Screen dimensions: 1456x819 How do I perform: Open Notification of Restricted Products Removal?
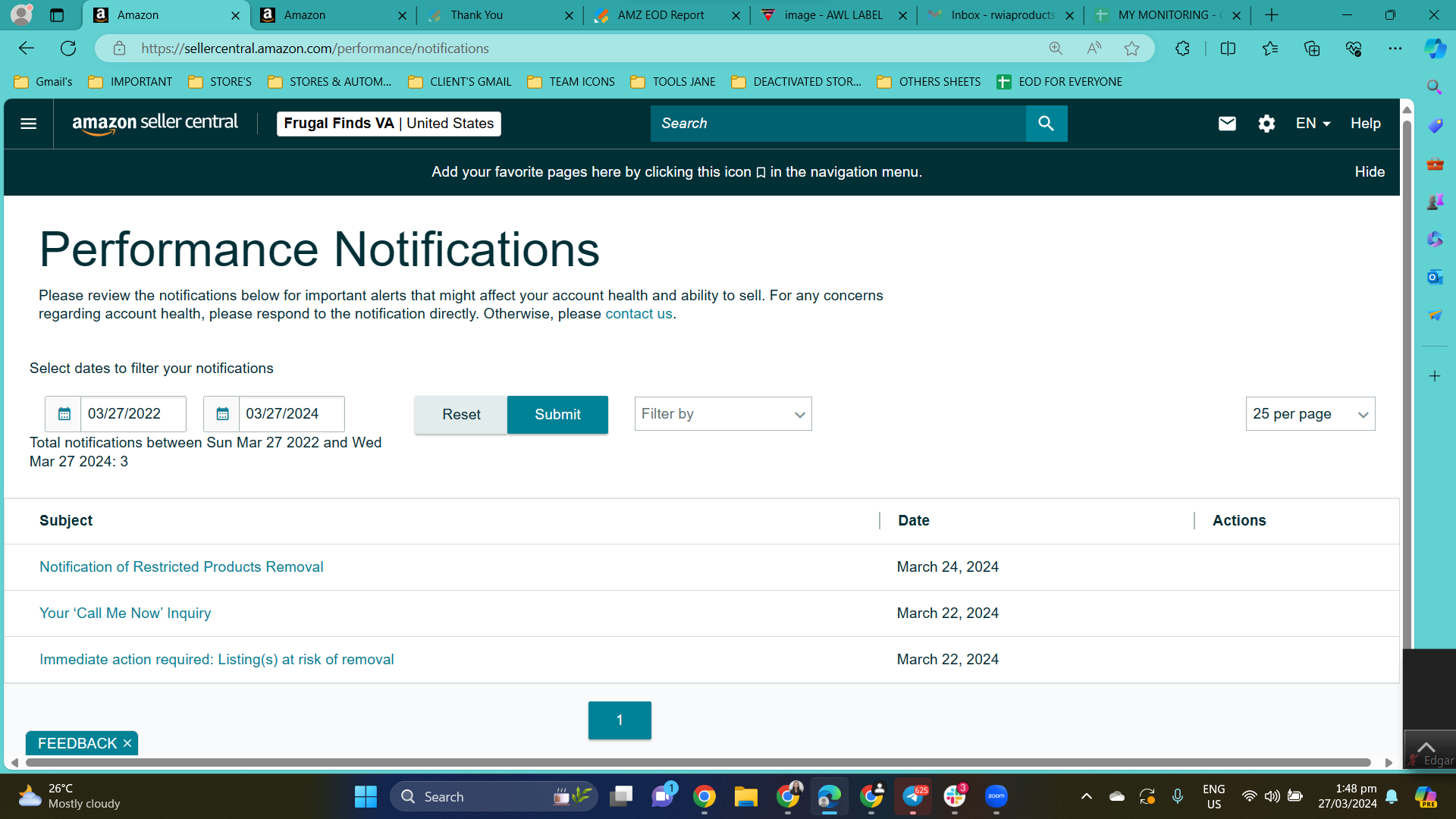coord(181,567)
